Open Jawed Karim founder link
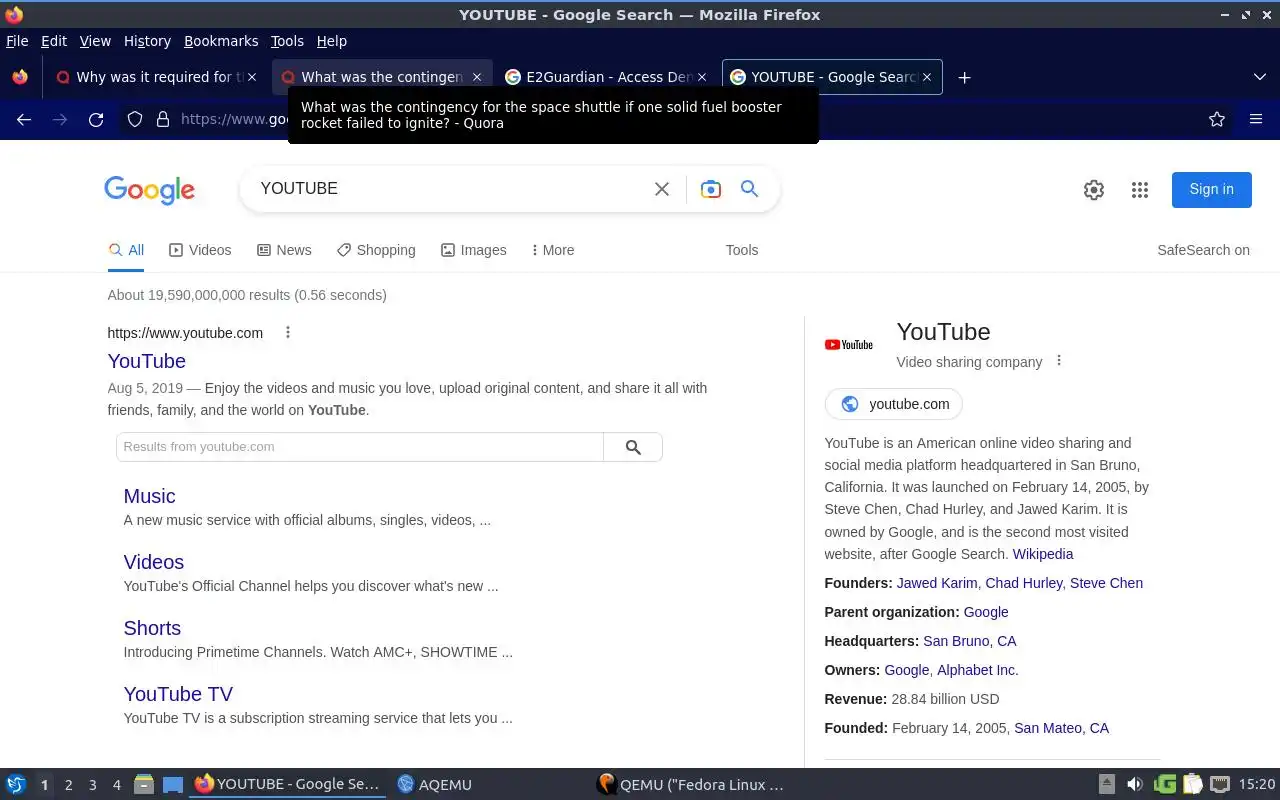The image size is (1280, 800). pos(937,583)
